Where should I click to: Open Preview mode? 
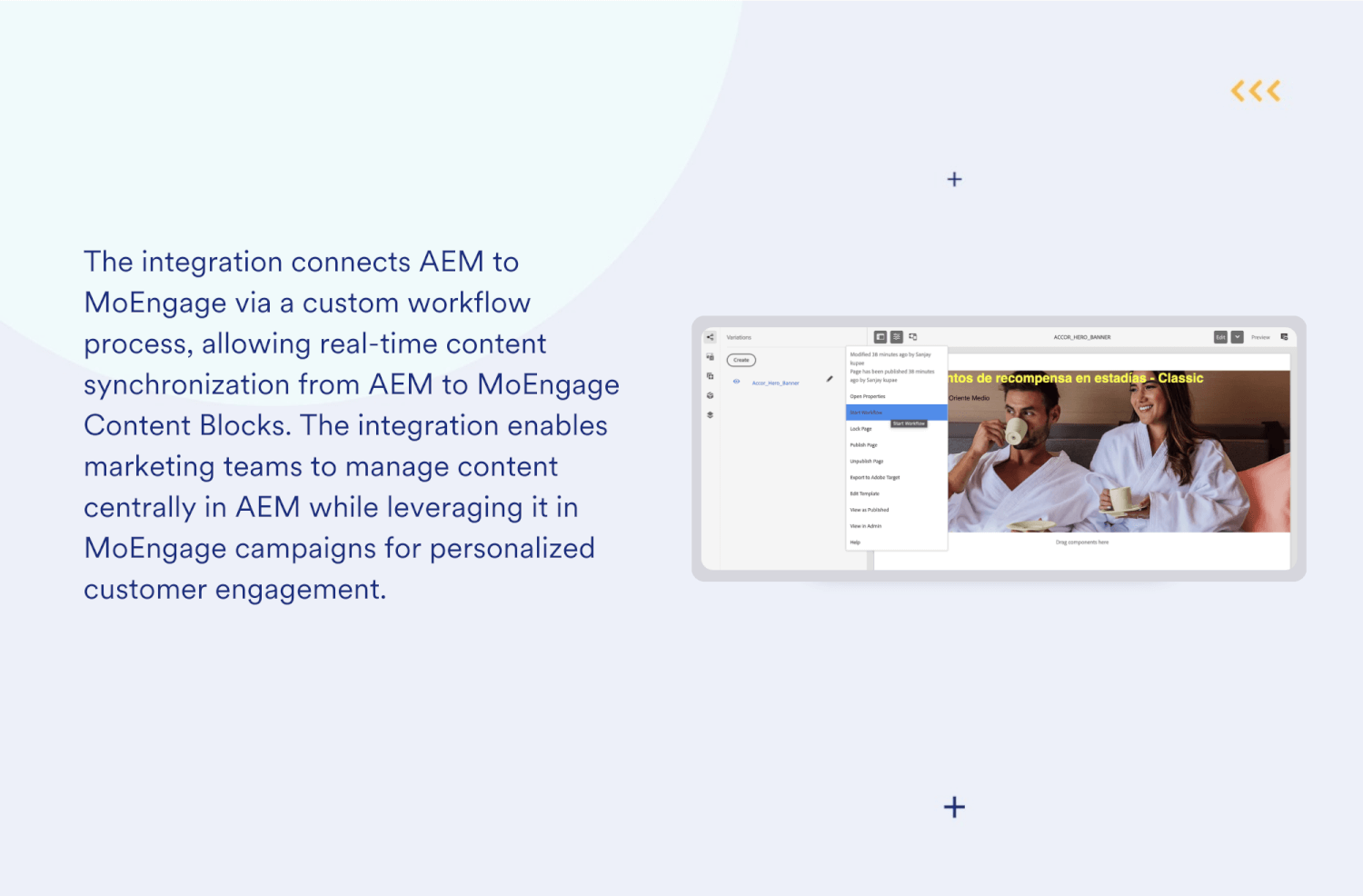click(x=1261, y=336)
